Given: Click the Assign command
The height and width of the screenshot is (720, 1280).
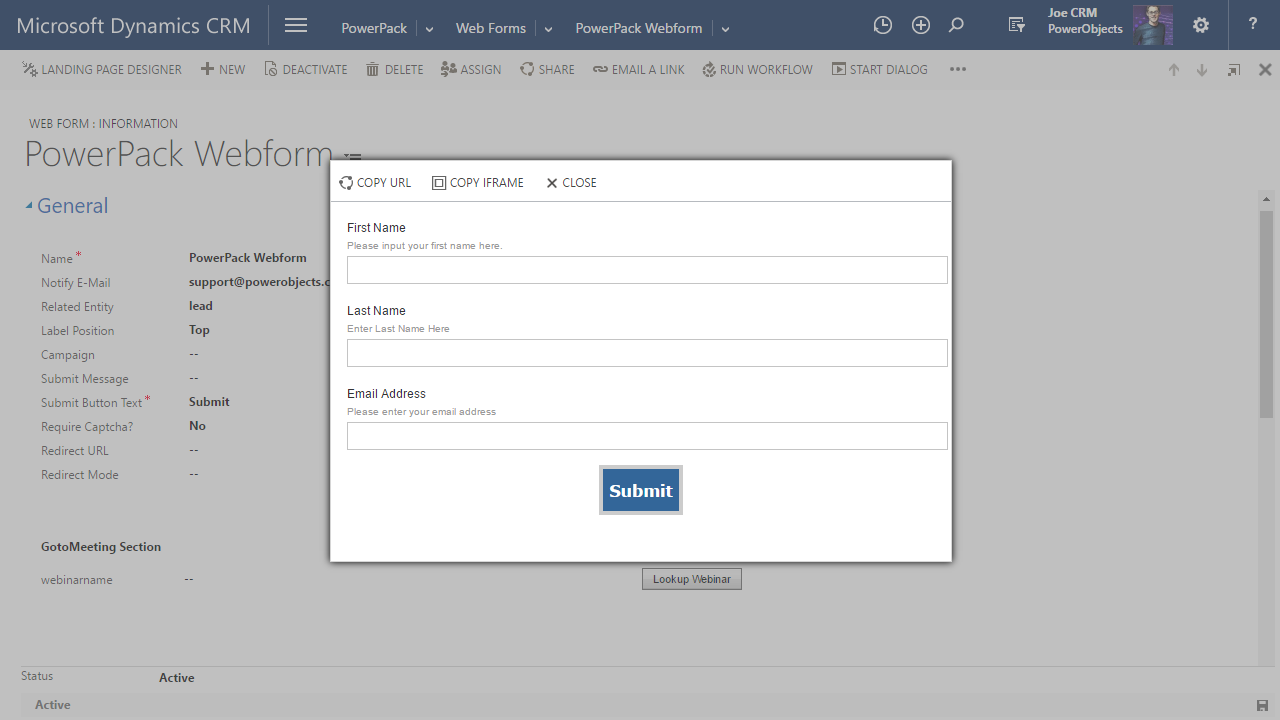Looking at the screenshot, I should click(471, 70).
